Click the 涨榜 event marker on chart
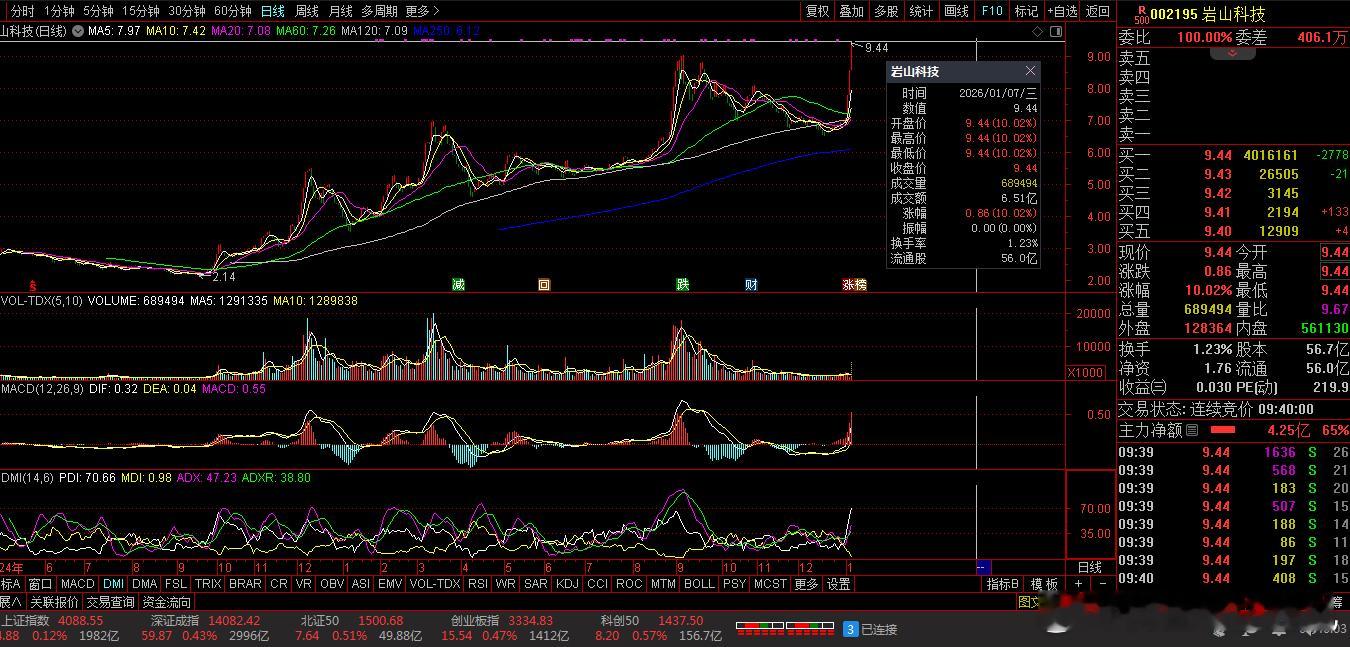This screenshot has height=647, width=1350. pos(854,284)
